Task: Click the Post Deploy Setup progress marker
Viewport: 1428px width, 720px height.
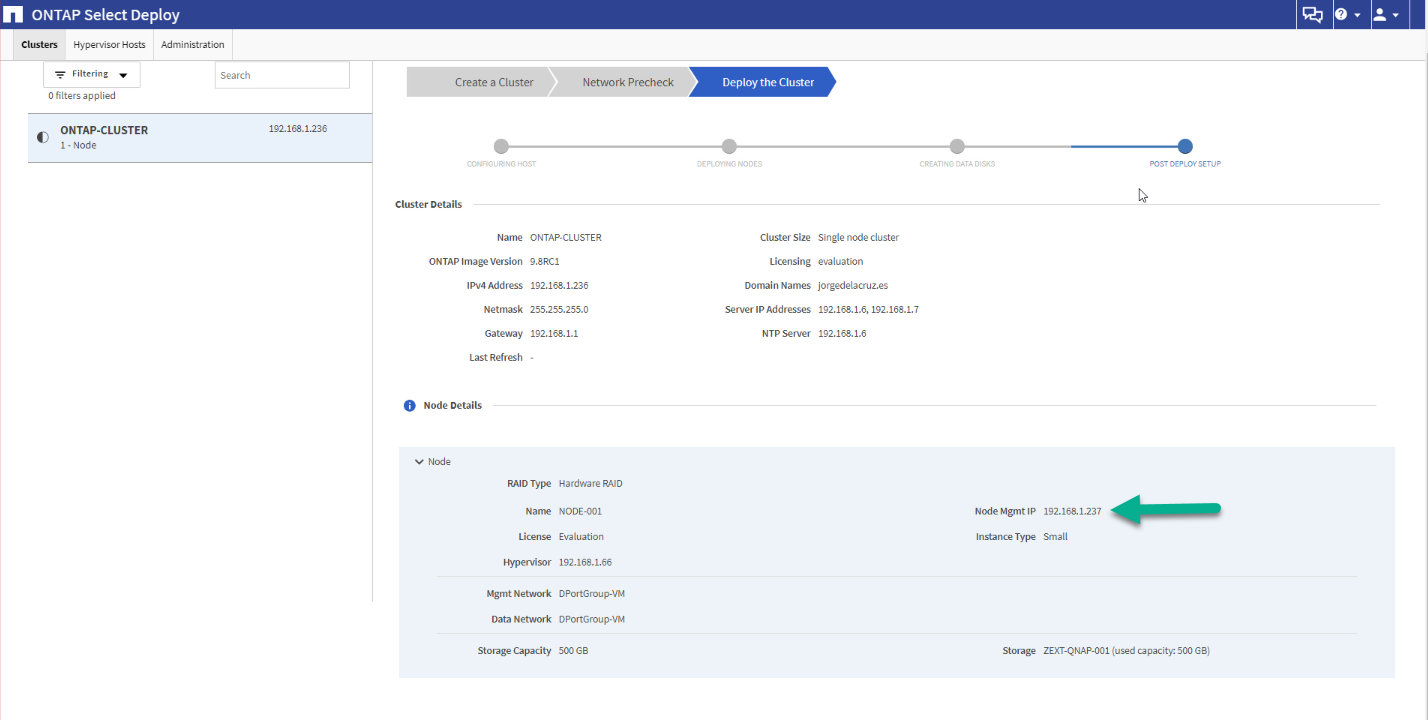Action: [1185, 147]
